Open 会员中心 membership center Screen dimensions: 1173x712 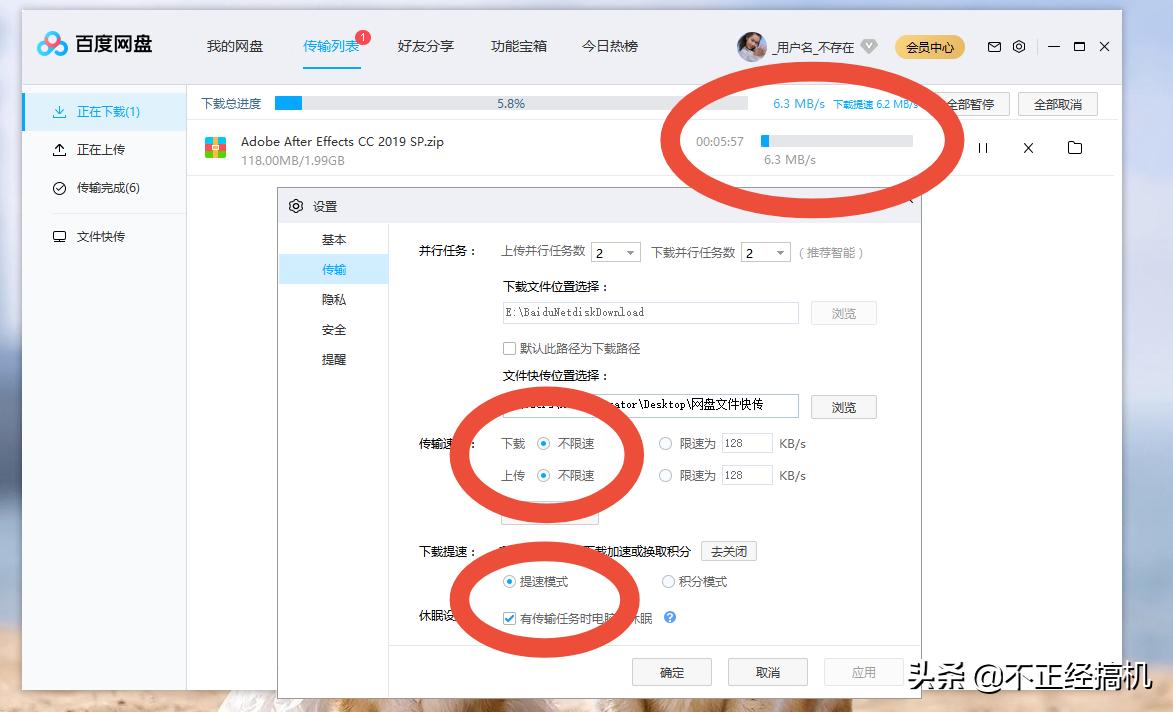[929, 46]
